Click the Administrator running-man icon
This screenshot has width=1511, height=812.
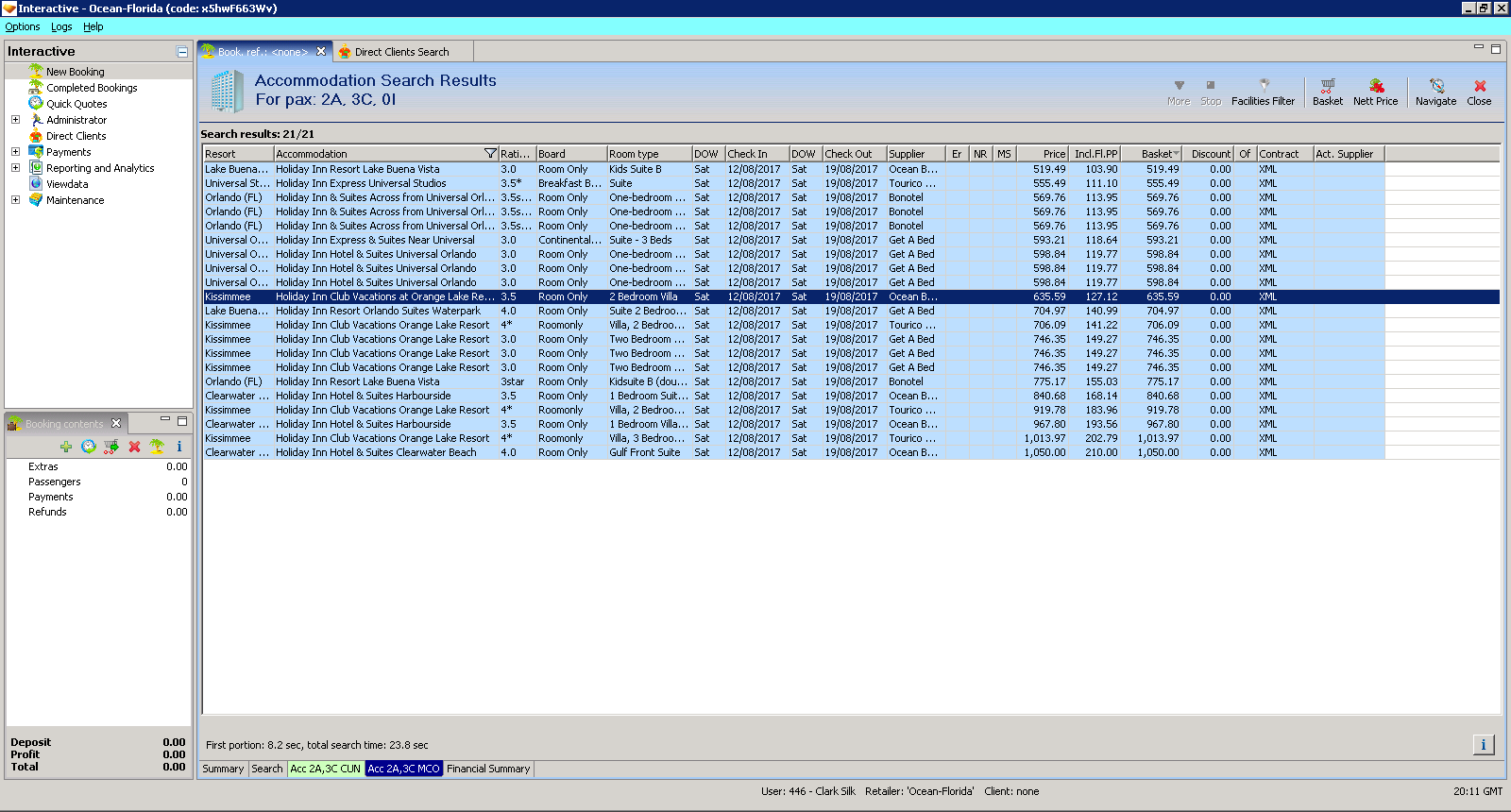click(x=36, y=120)
